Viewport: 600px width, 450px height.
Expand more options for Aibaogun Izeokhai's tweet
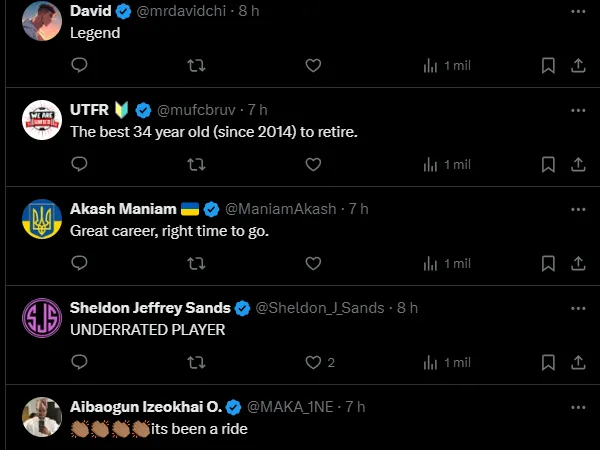[x=578, y=406]
